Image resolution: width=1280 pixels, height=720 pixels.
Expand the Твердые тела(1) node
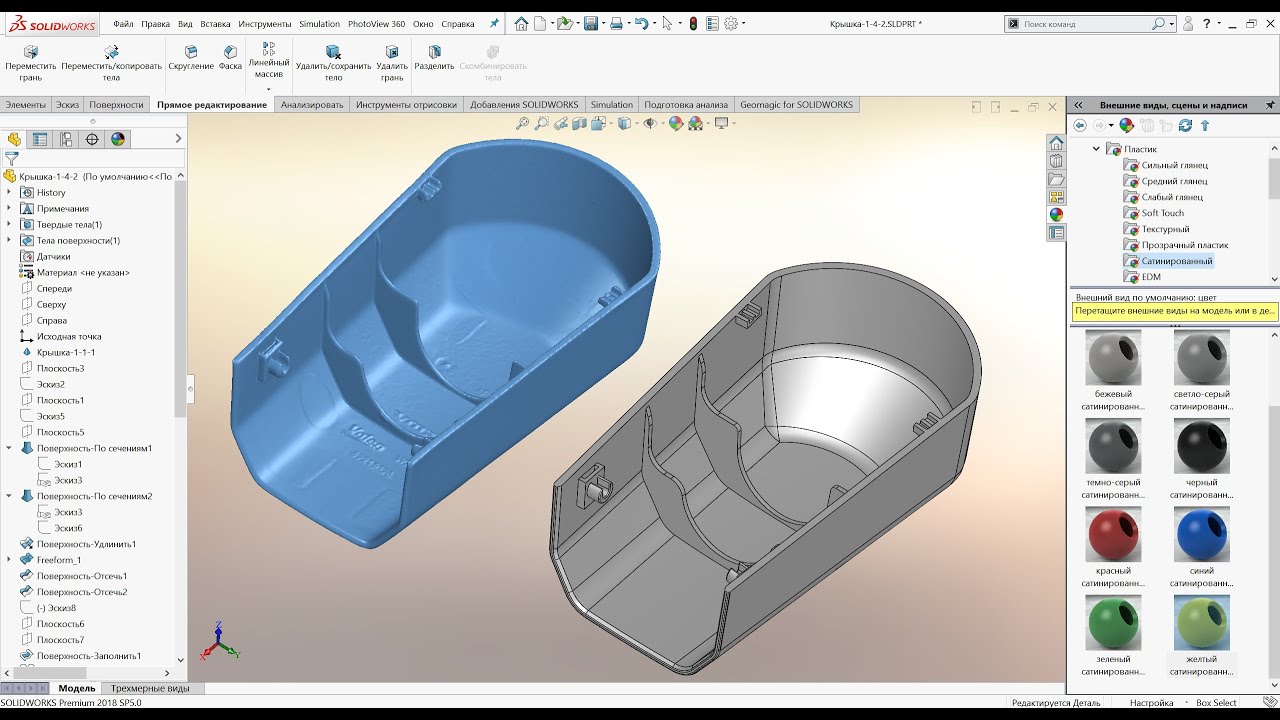point(9,224)
